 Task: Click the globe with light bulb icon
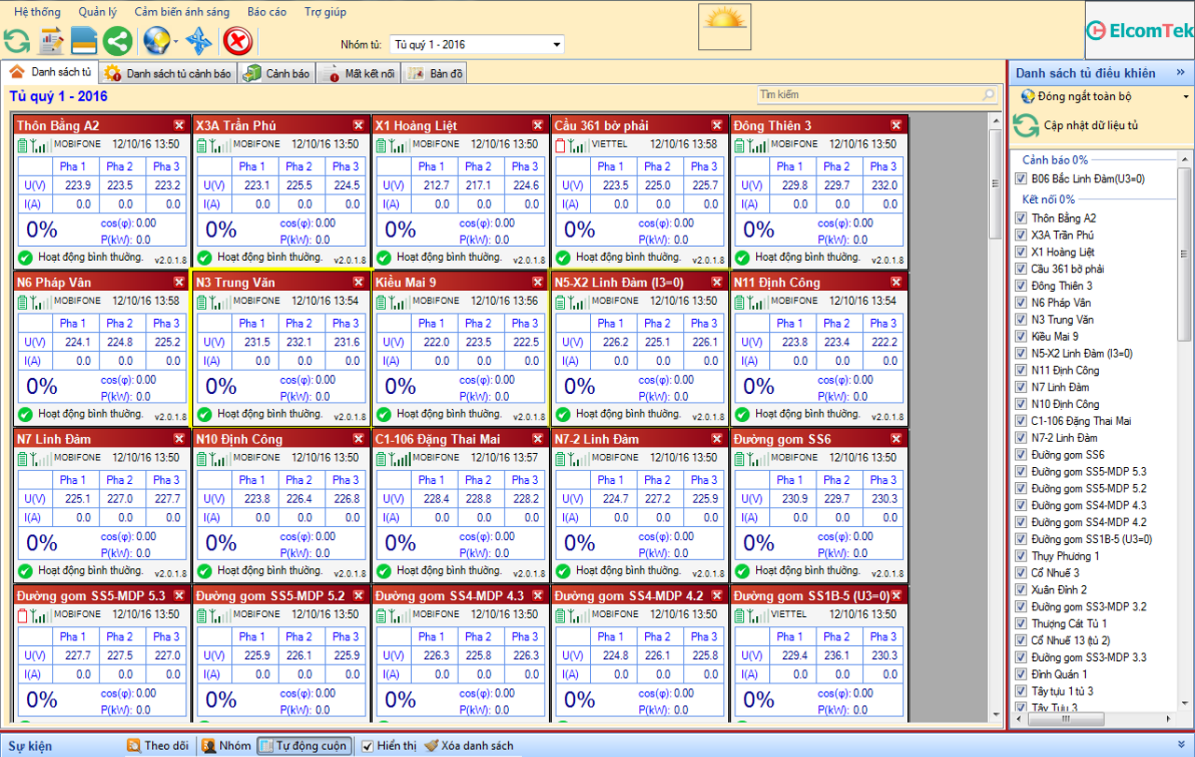coord(156,41)
